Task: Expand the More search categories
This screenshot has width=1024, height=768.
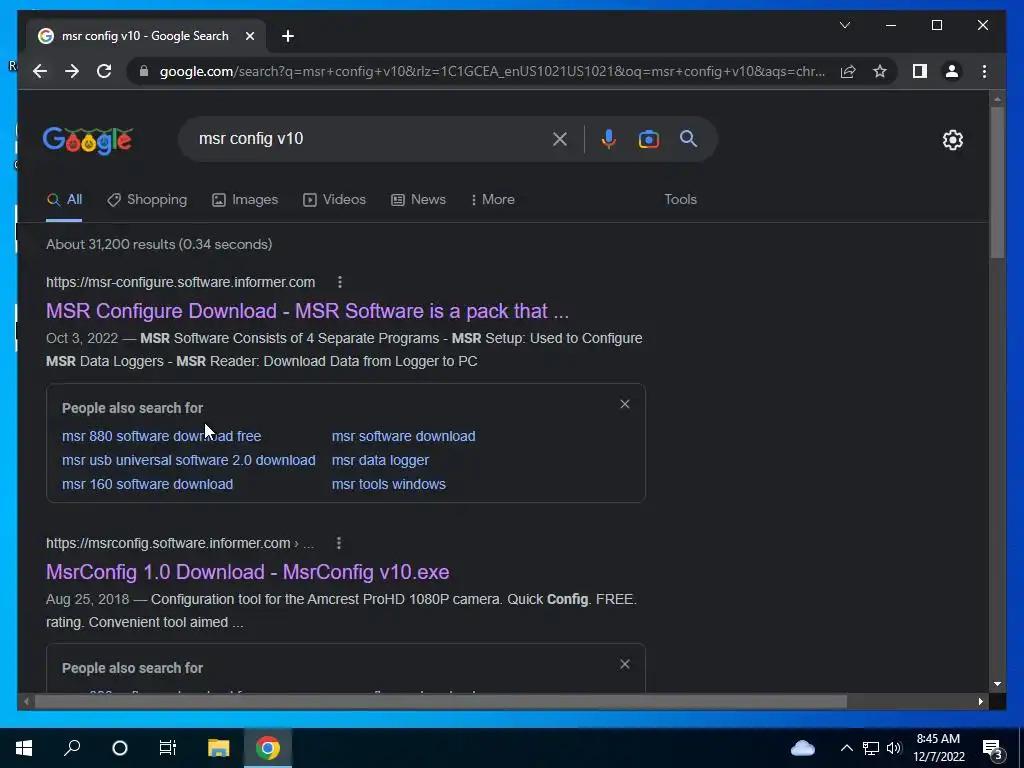Action: (x=492, y=200)
